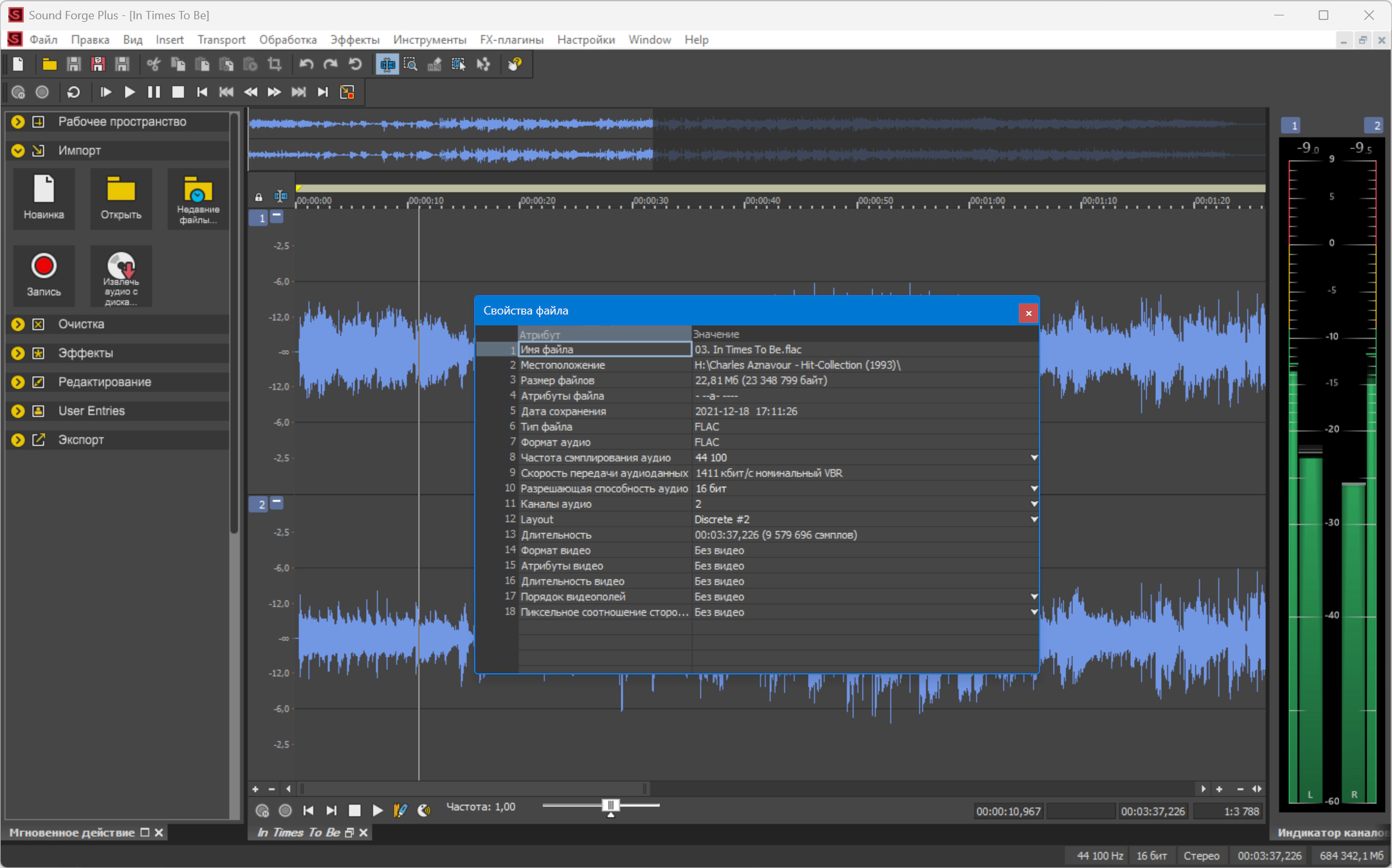
Task: Open the Обработка menu
Action: [288, 40]
